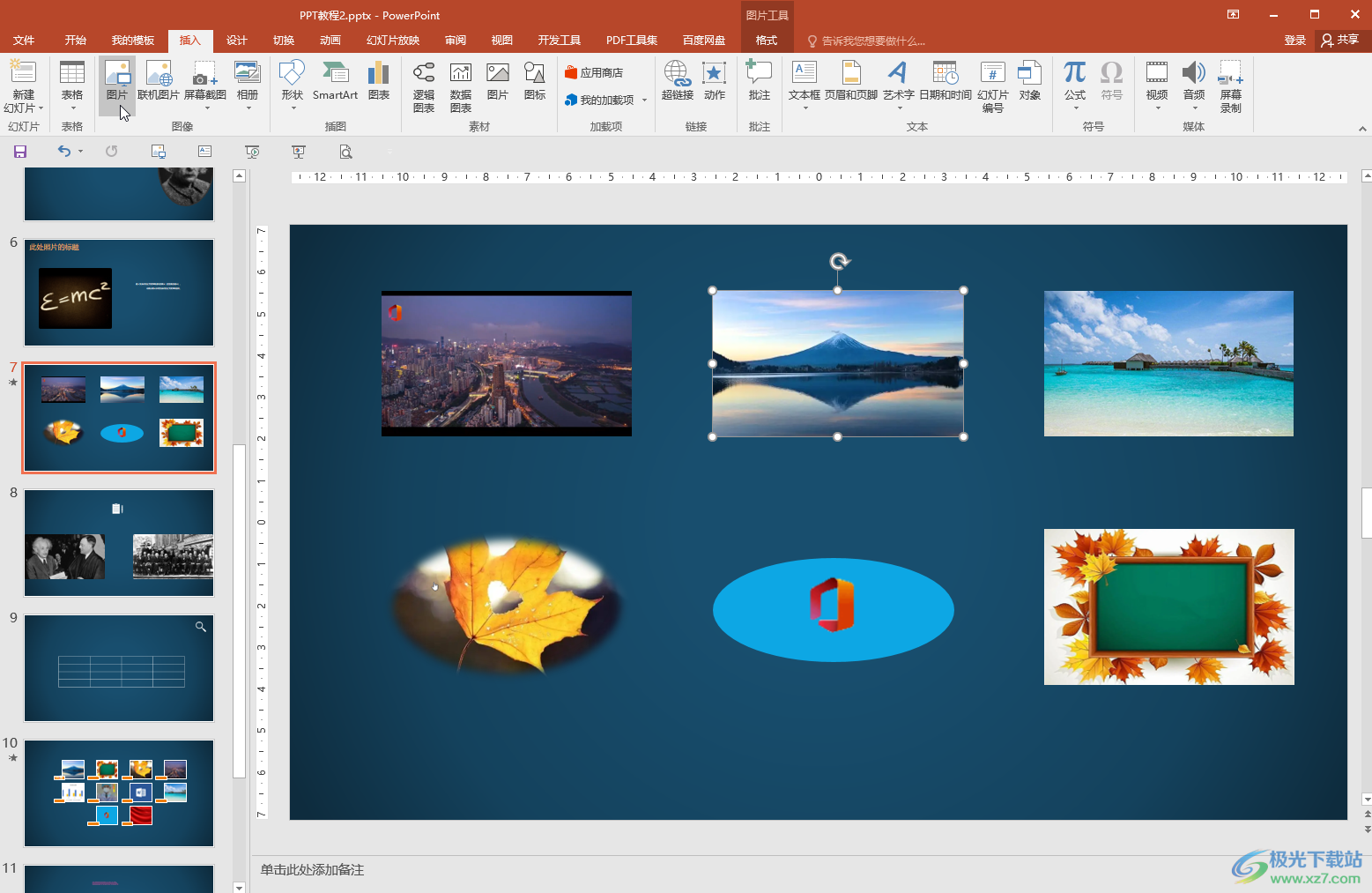Switch to the Review (审阅) tab
The height and width of the screenshot is (893, 1372).
(456, 41)
